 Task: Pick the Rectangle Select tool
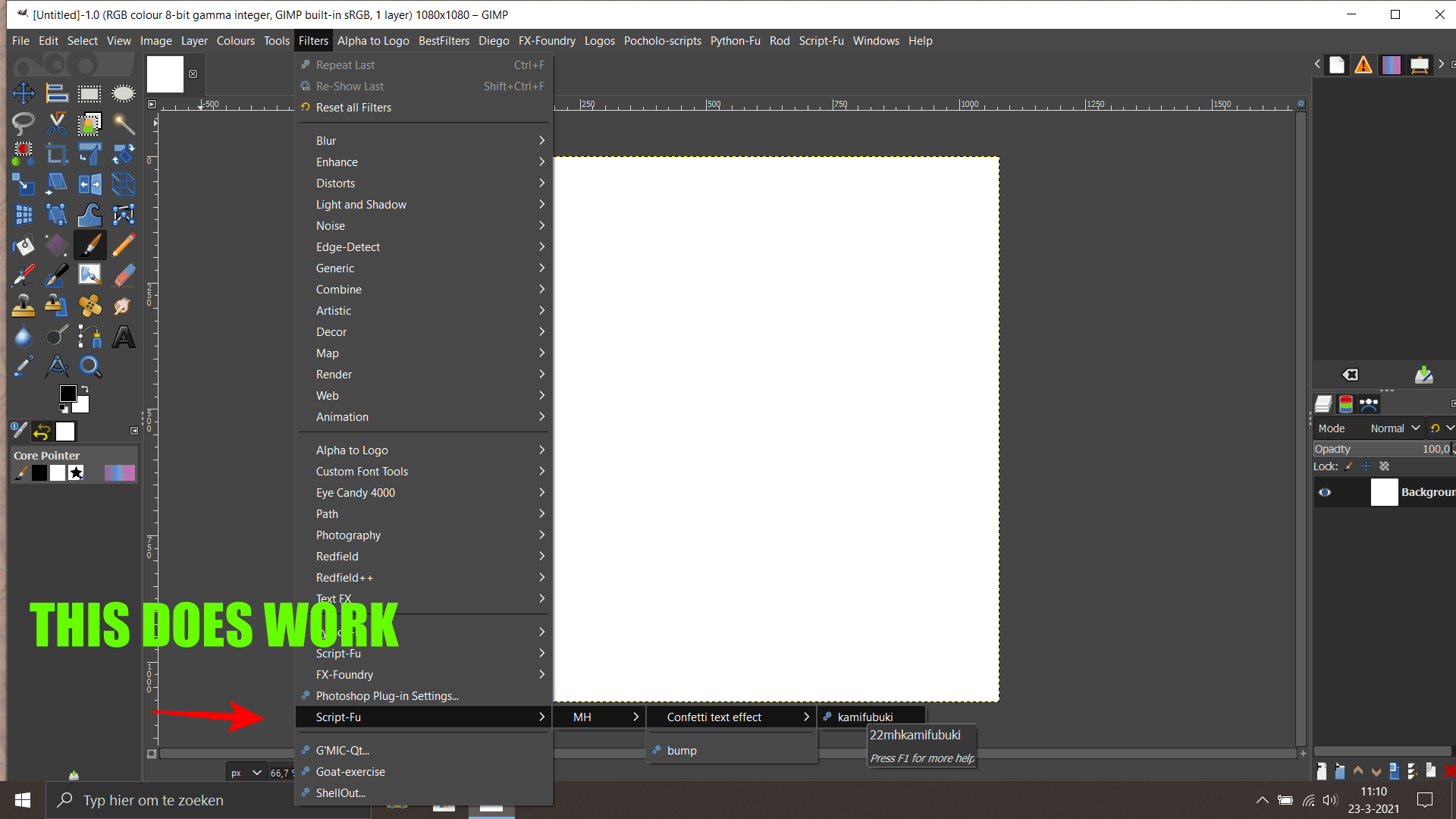click(x=89, y=93)
